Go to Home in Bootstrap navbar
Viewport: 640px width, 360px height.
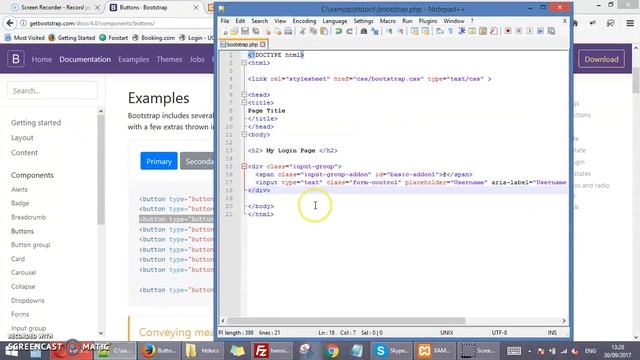42,59
